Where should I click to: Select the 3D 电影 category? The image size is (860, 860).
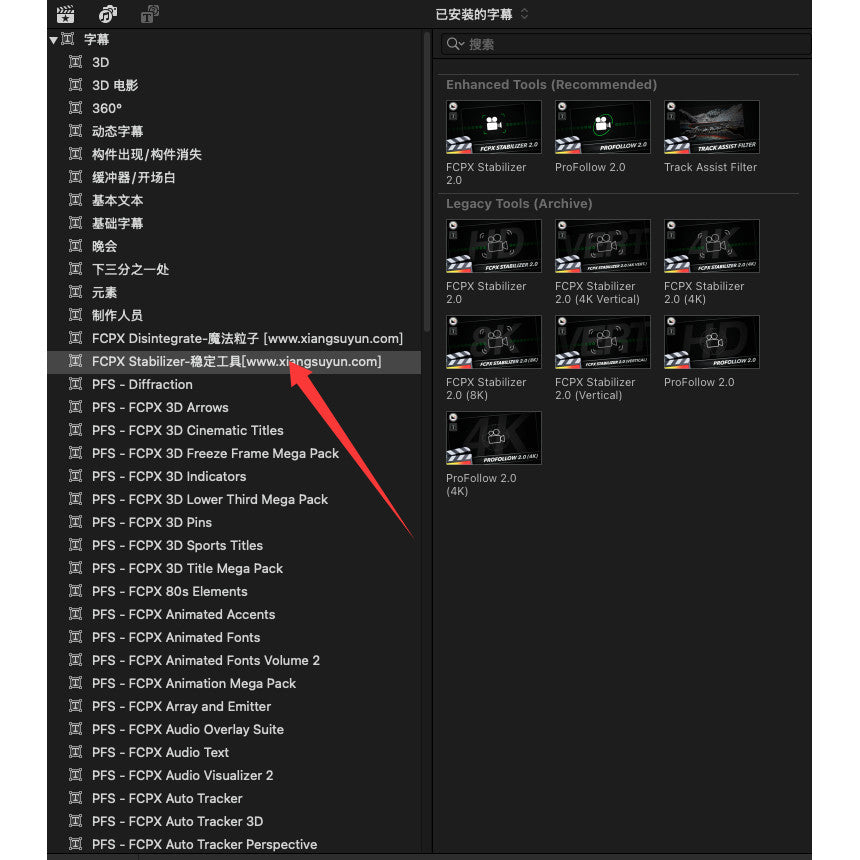(x=234, y=86)
